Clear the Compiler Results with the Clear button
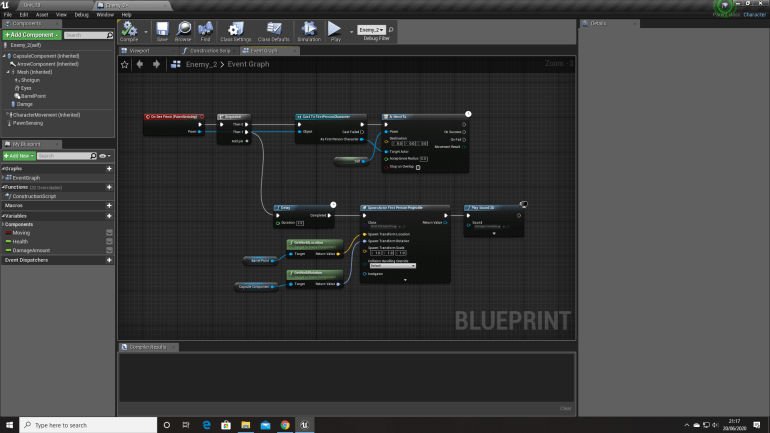 pyautogui.click(x=565, y=408)
